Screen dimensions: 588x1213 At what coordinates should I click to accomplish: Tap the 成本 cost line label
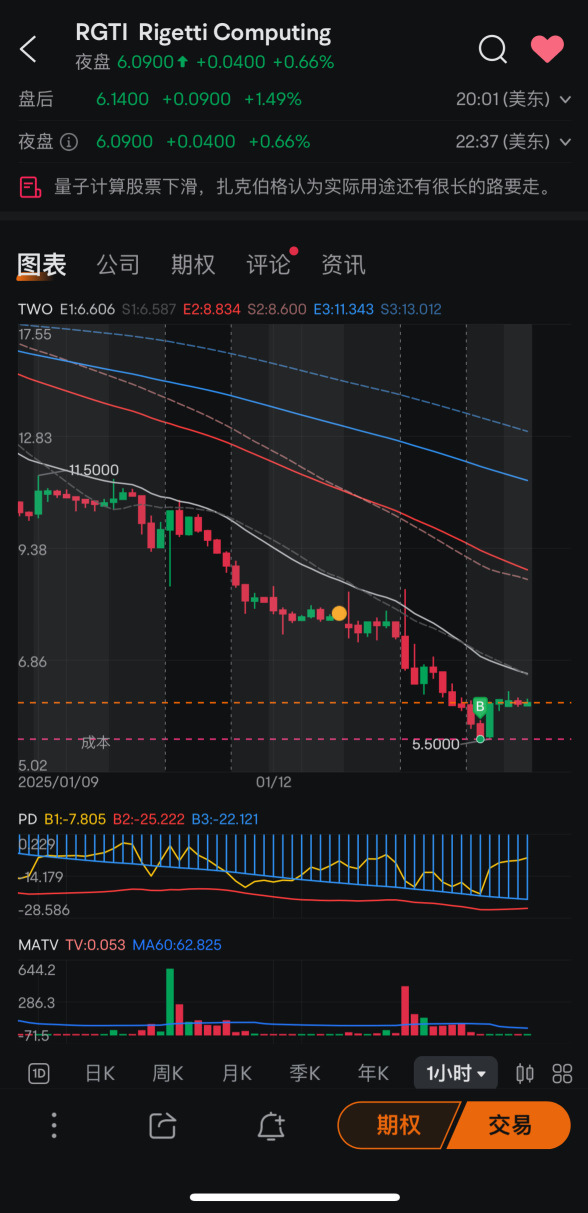coord(95,743)
